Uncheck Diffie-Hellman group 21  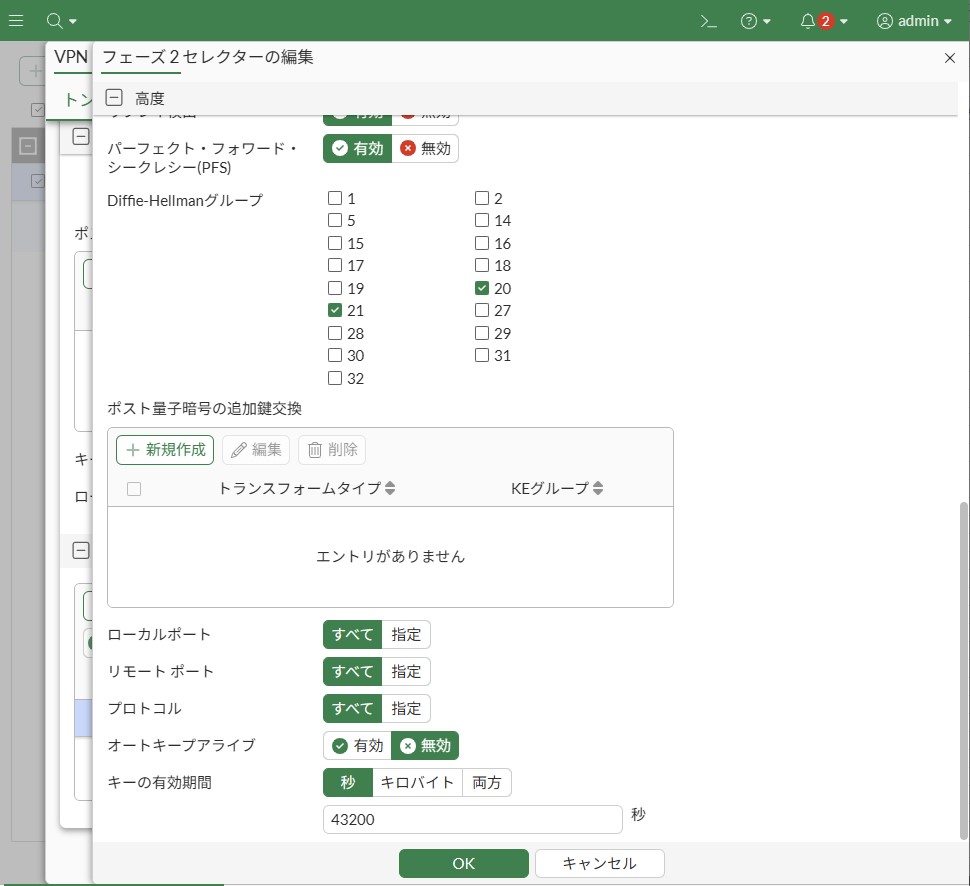pos(335,311)
